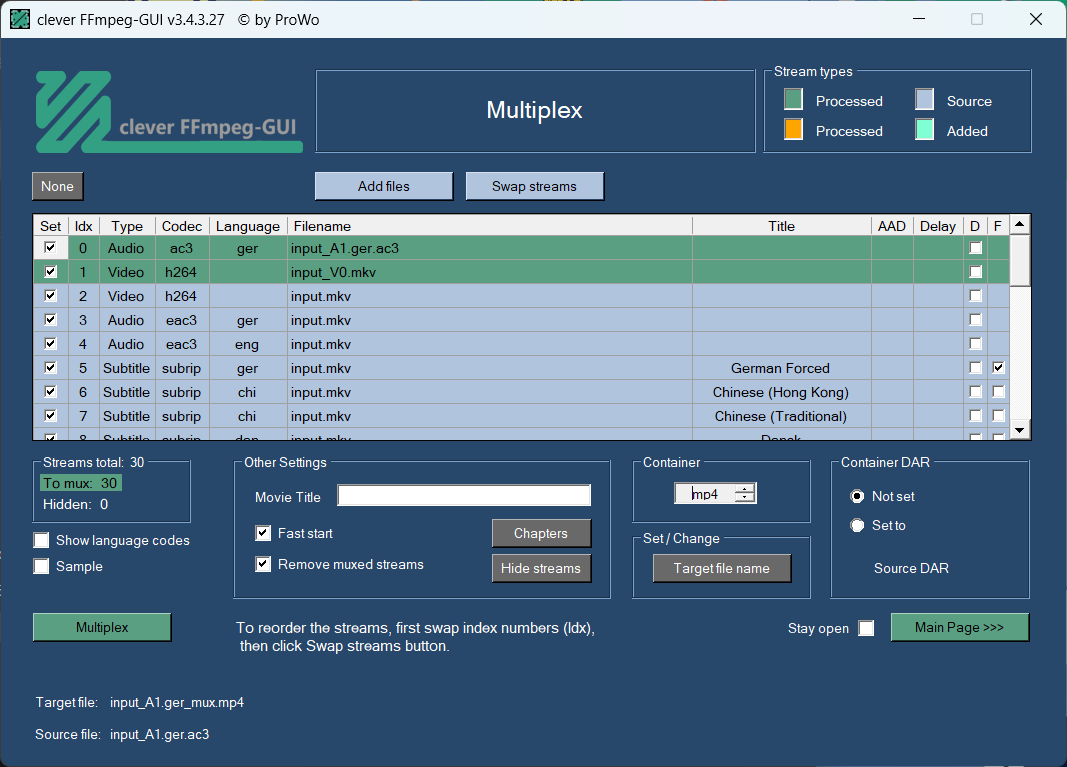1067x767 pixels.
Task: Open the Container format mp4 selector
Action: [x=715, y=493]
